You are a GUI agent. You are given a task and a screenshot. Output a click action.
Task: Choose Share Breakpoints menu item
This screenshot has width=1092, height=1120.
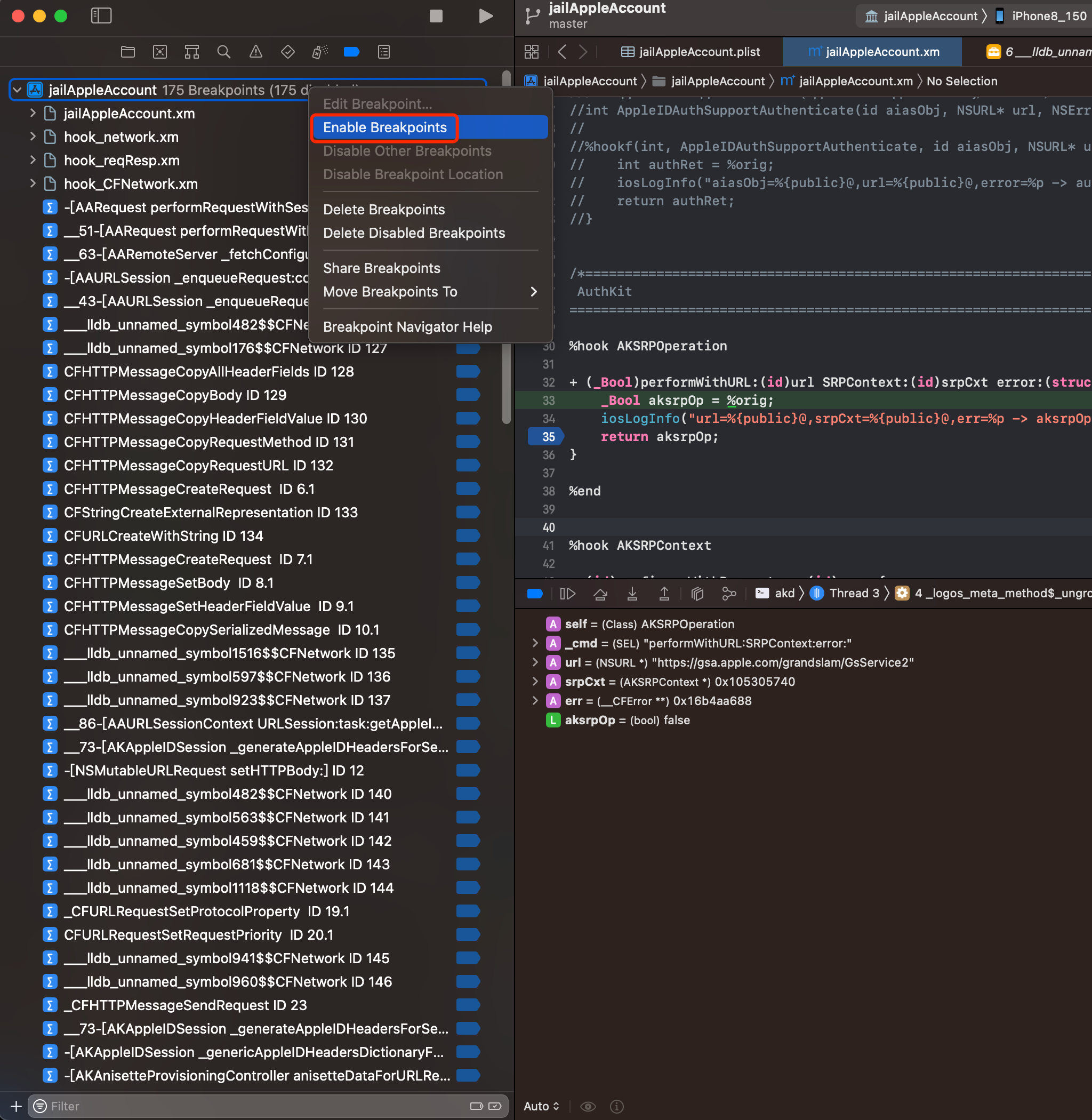pos(429,268)
